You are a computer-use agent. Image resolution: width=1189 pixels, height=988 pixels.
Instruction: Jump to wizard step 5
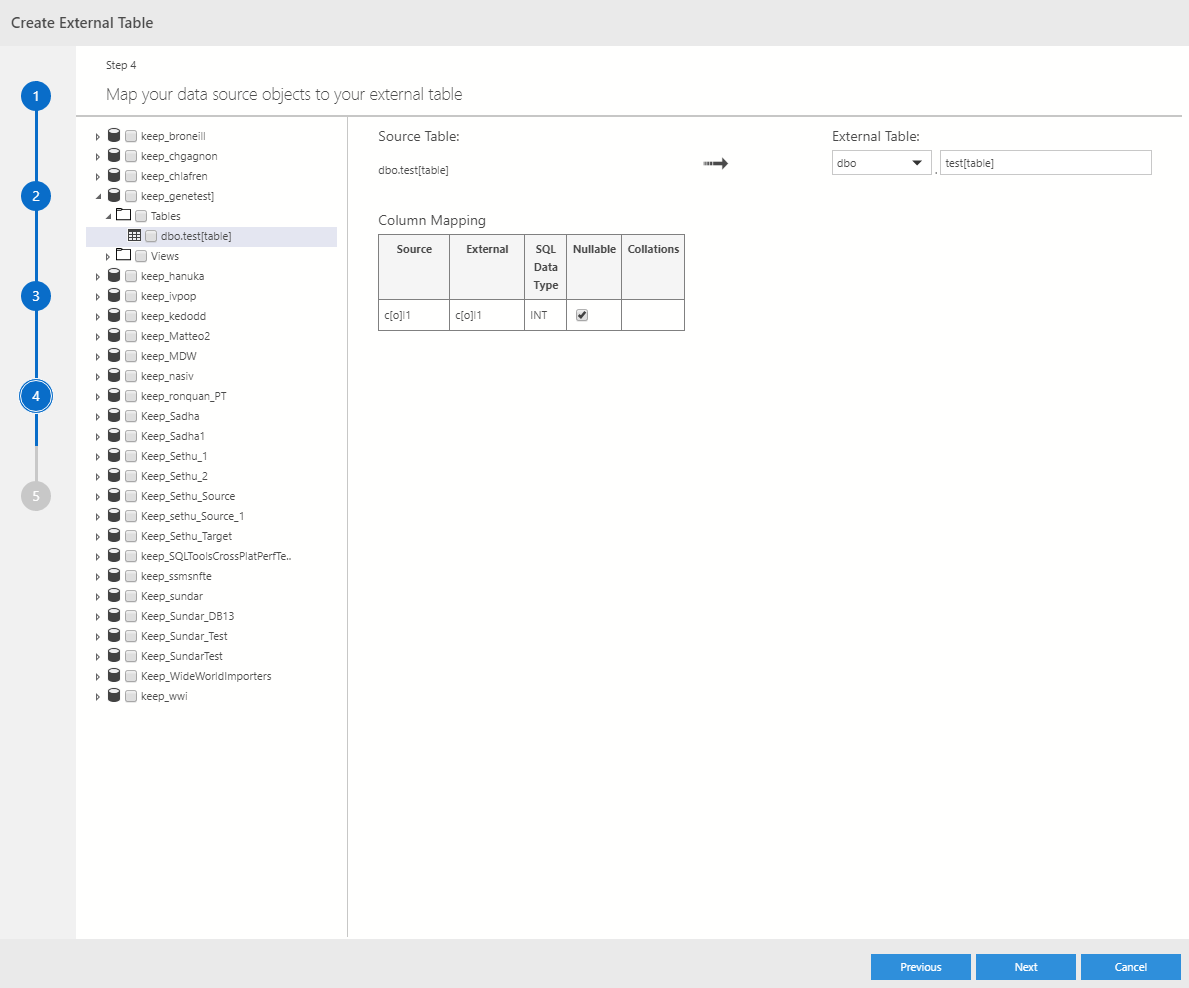(36, 496)
